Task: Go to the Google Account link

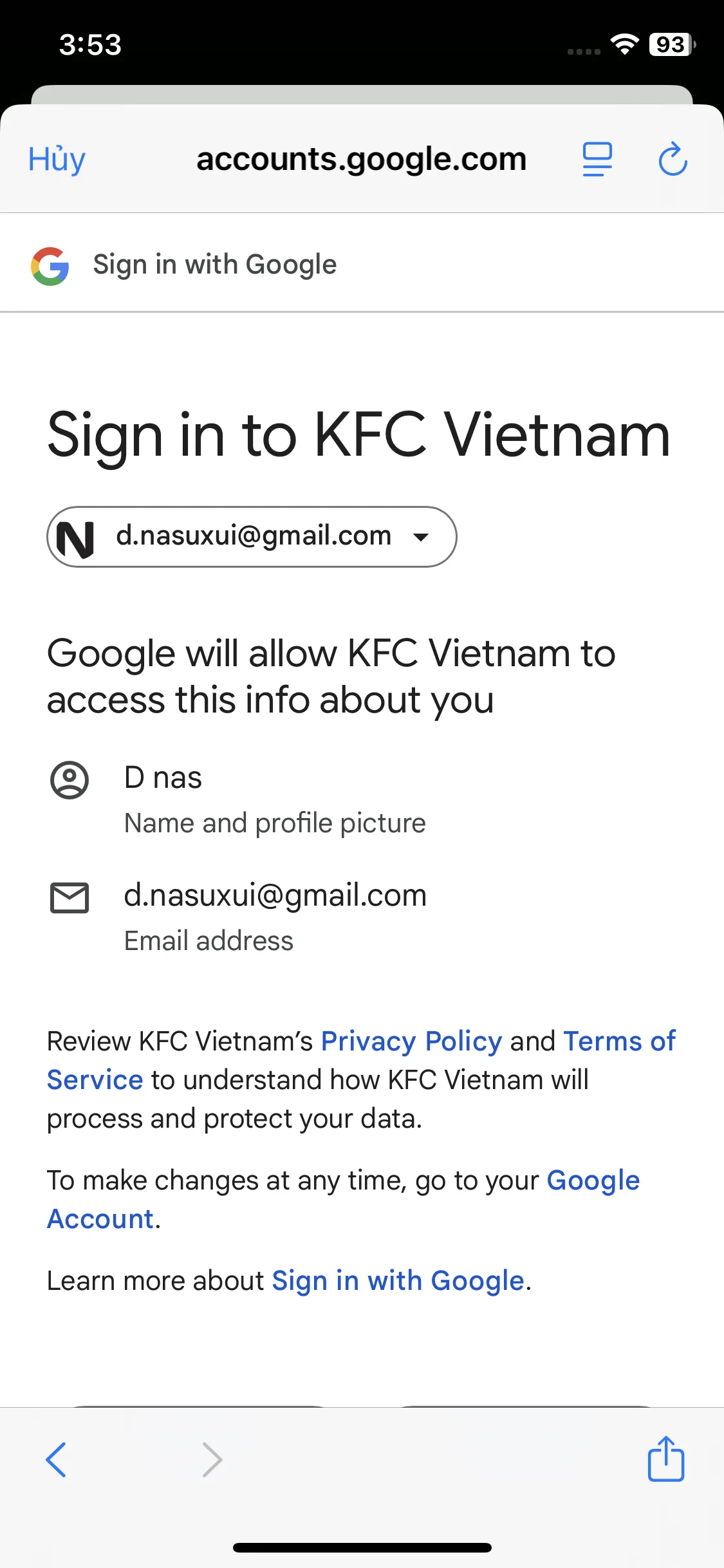Action: [592, 1181]
